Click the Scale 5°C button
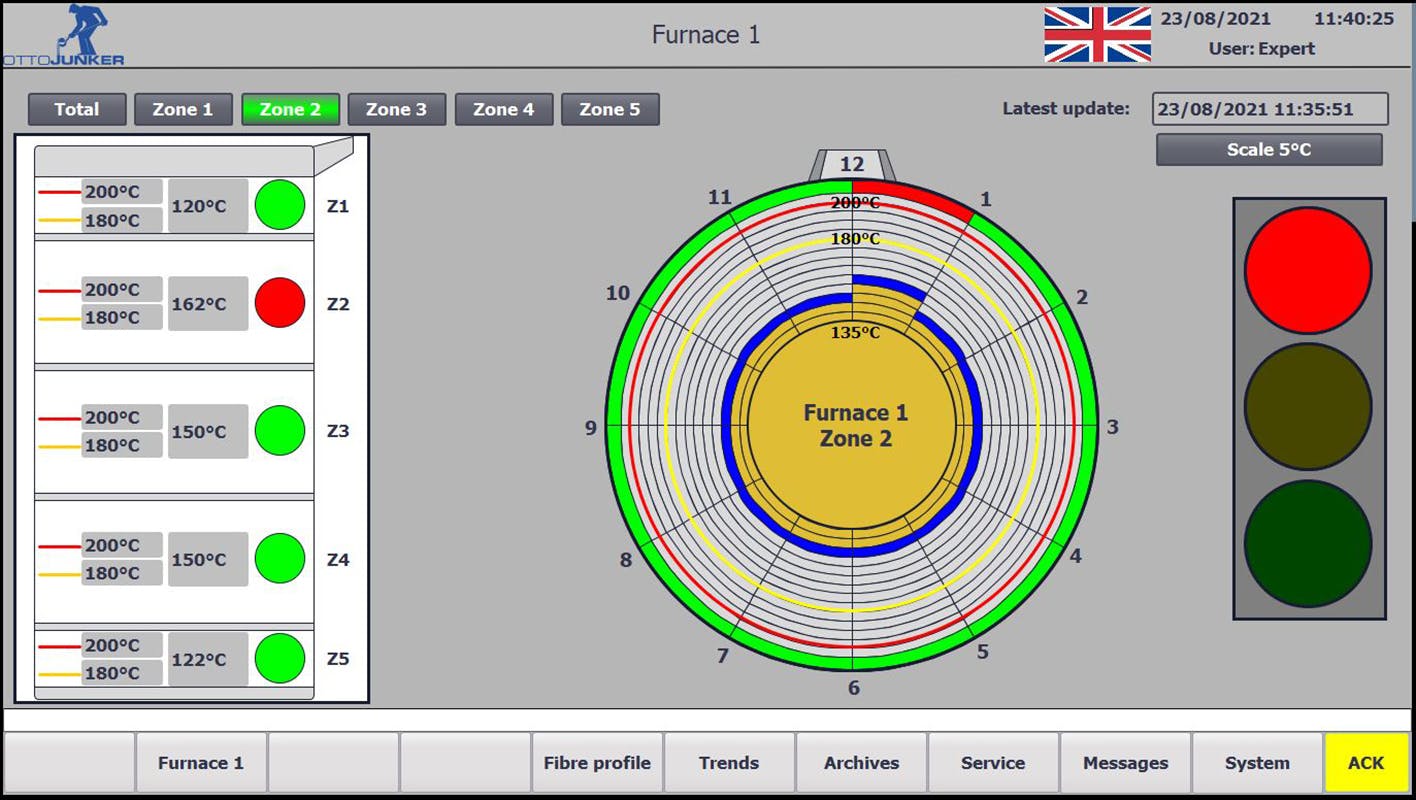 1268,150
